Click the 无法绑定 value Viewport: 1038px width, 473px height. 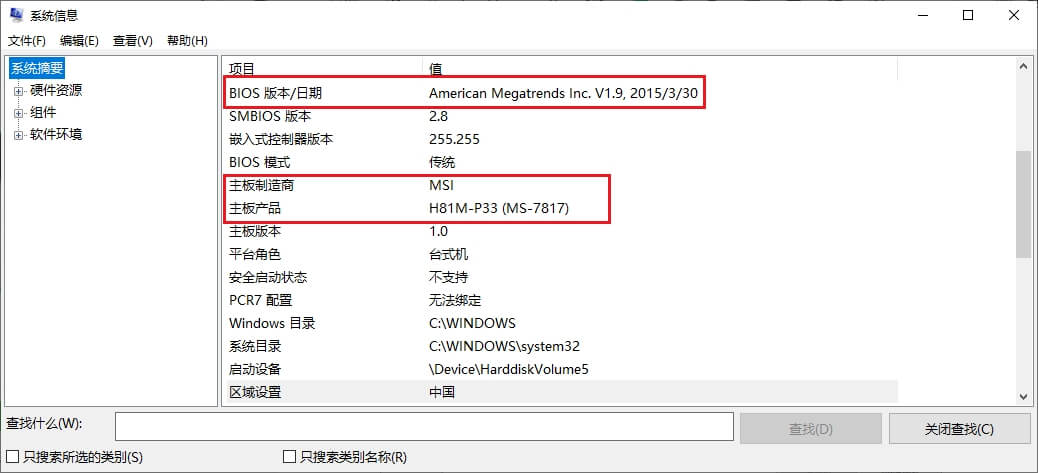click(x=455, y=300)
